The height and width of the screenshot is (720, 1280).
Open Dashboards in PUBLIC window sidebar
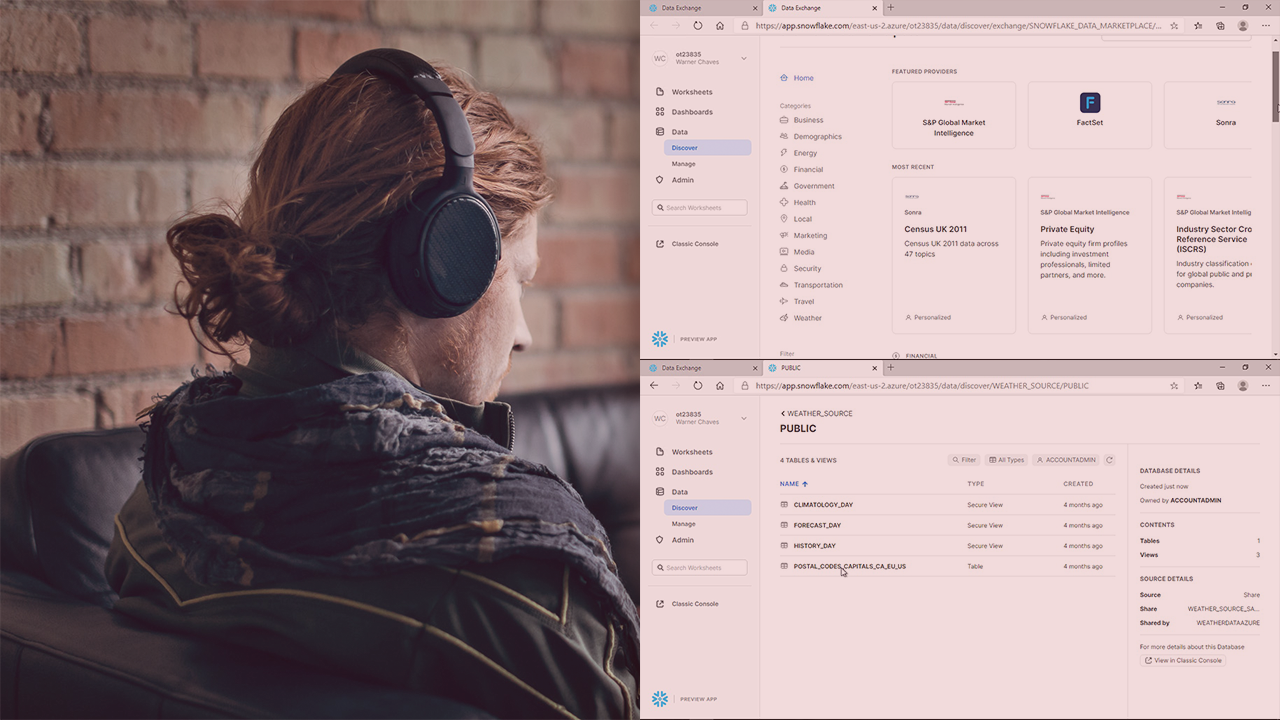tap(684, 472)
